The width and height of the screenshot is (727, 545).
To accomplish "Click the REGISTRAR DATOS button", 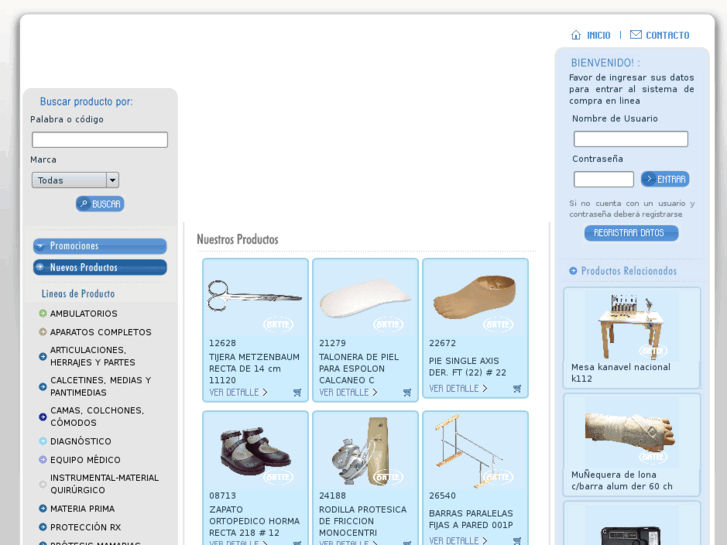I will point(631,233).
